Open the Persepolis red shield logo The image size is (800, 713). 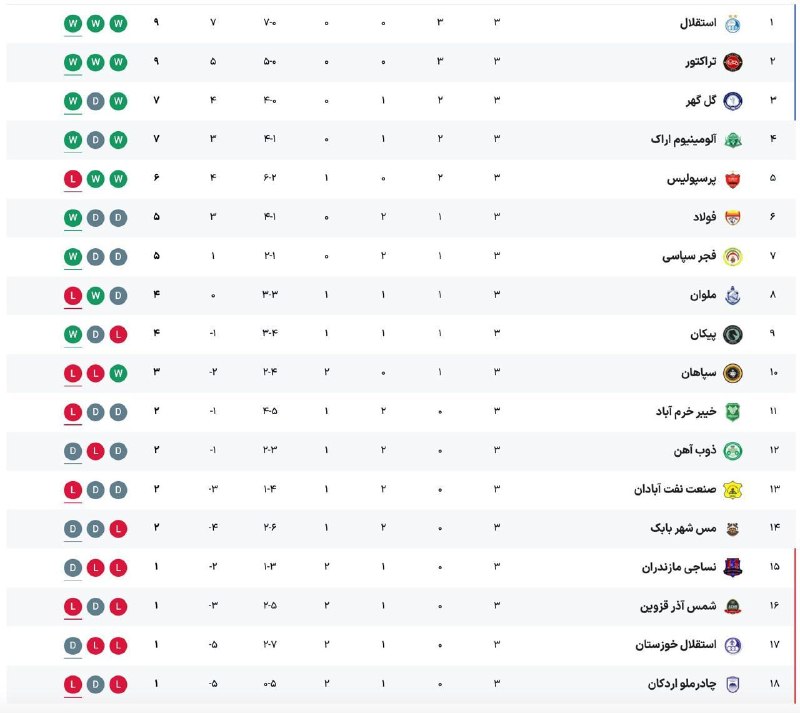click(x=733, y=179)
